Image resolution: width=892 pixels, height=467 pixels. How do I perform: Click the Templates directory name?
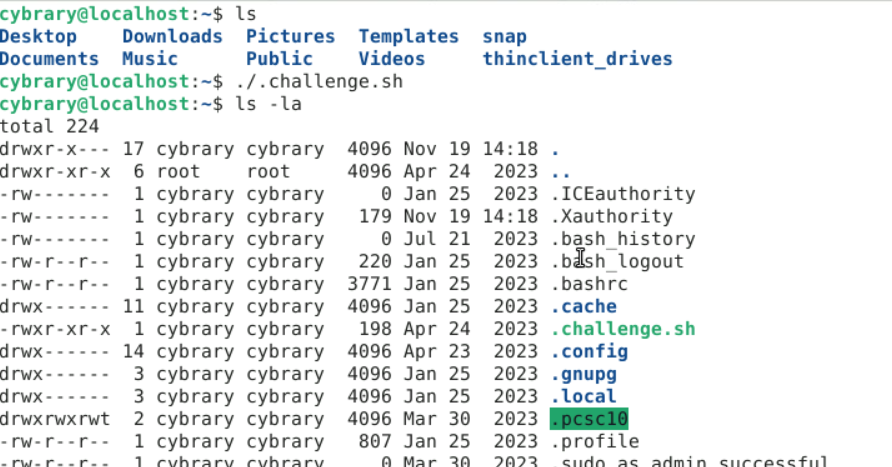tap(408, 37)
